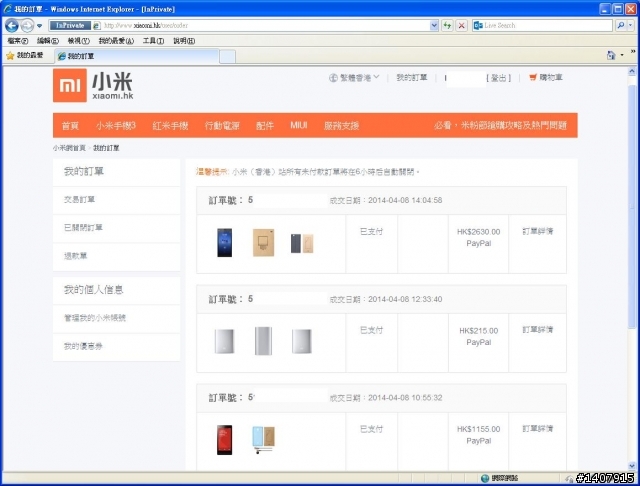640x486 pixels.
Task: Open 我的優惠券 in sidebar
Action: pyautogui.click(x=83, y=346)
